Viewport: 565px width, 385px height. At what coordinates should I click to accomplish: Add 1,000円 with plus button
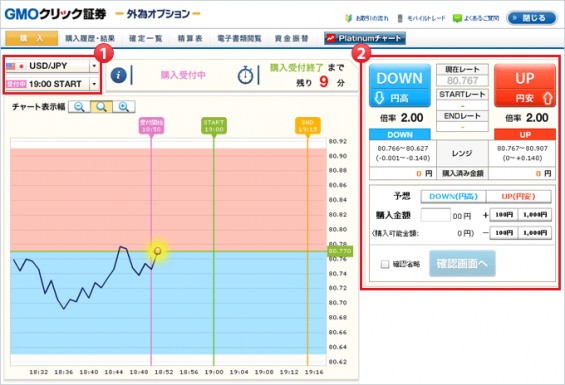pyautogui.click(x=535, y=215)
